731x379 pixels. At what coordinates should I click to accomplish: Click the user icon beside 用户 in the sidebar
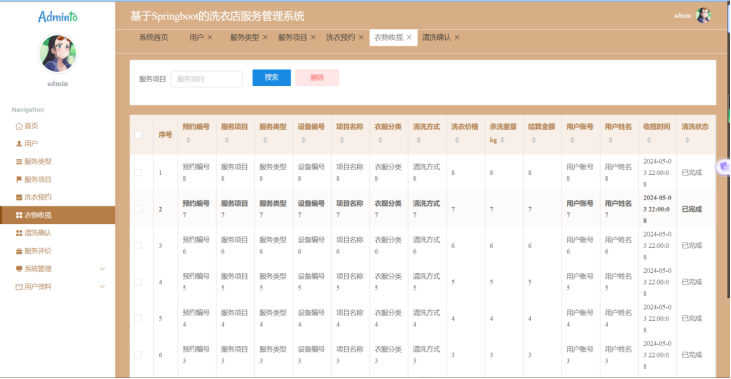pyautogui.click(x=19, y=144)
